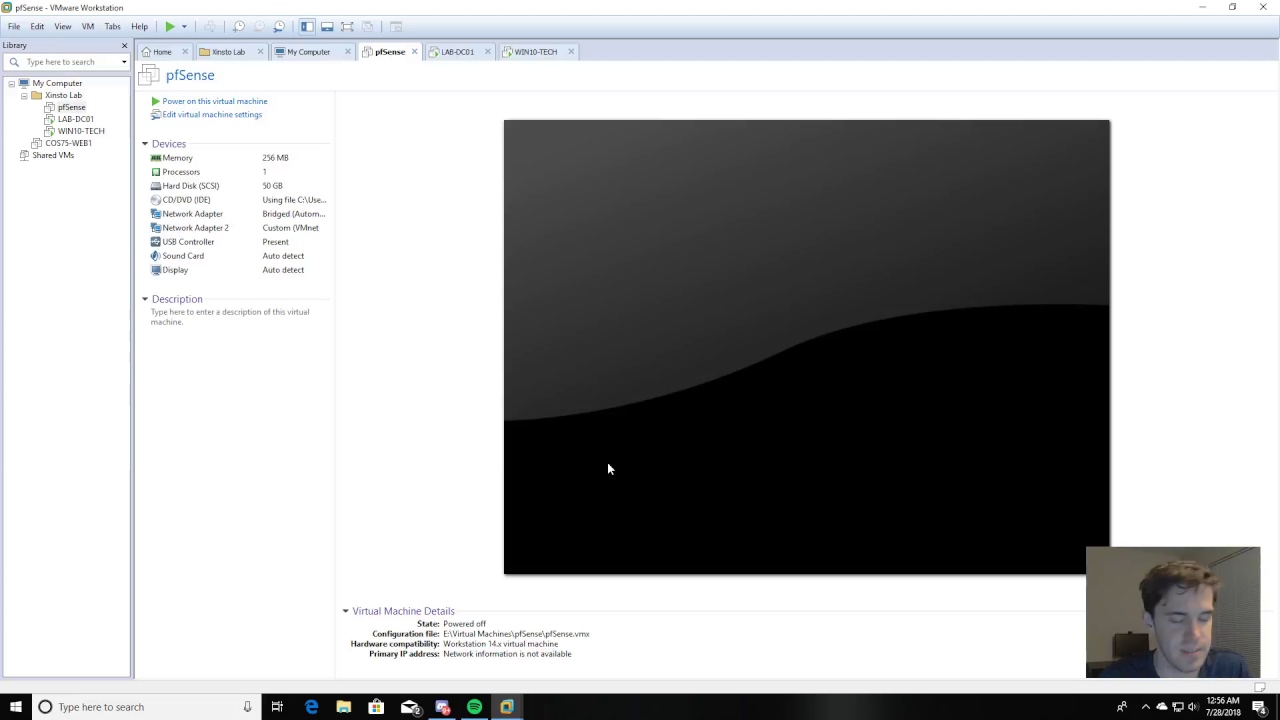Collapse the My Computer tree node
Screen dimensions: 1280x720
point(11,83)
